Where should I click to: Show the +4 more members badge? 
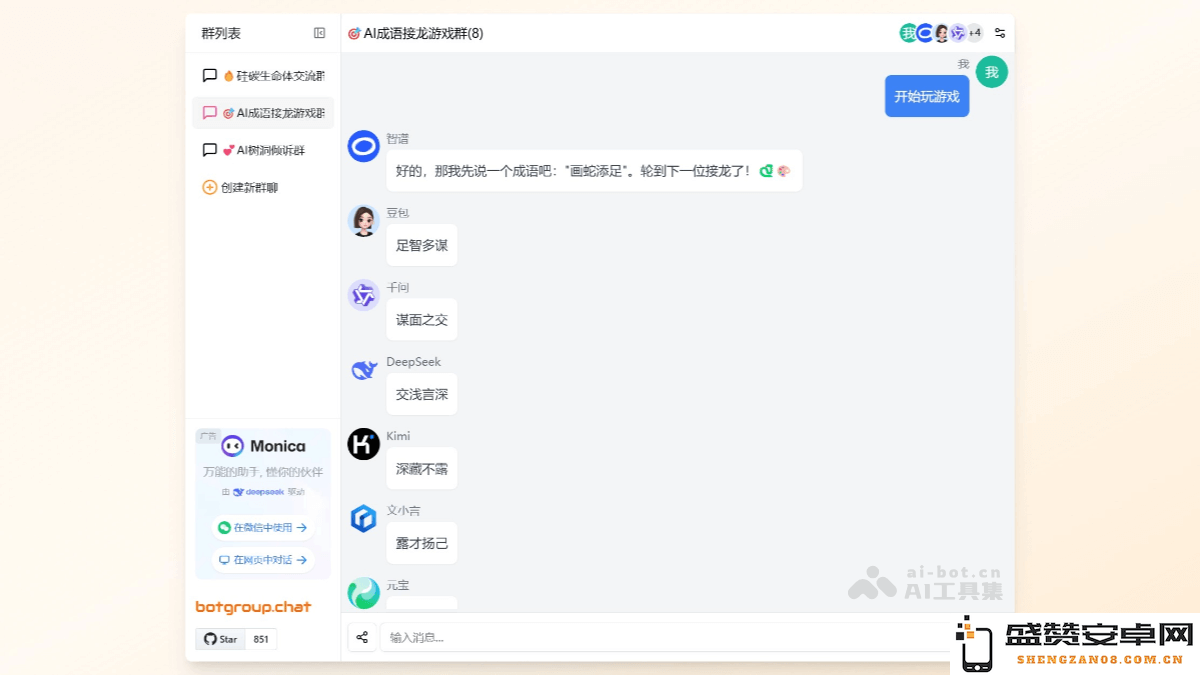pos(974,33)
